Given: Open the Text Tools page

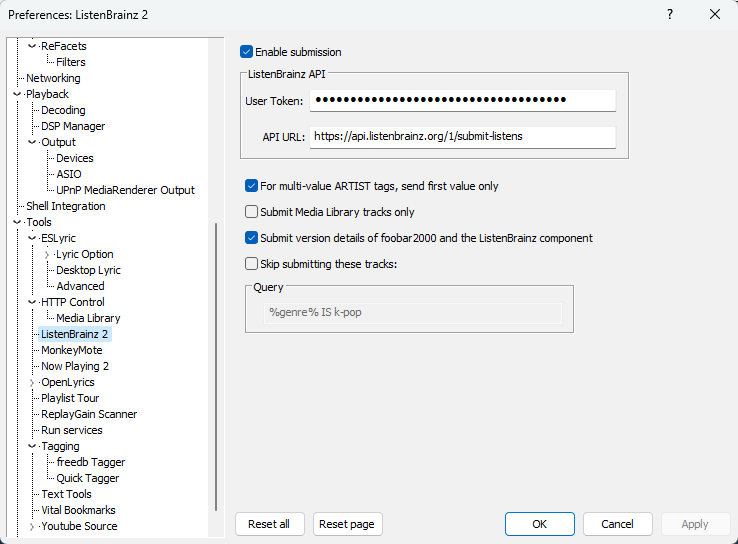Looking at the screenshot, I should pyautogui.click(x=66, y=494).
